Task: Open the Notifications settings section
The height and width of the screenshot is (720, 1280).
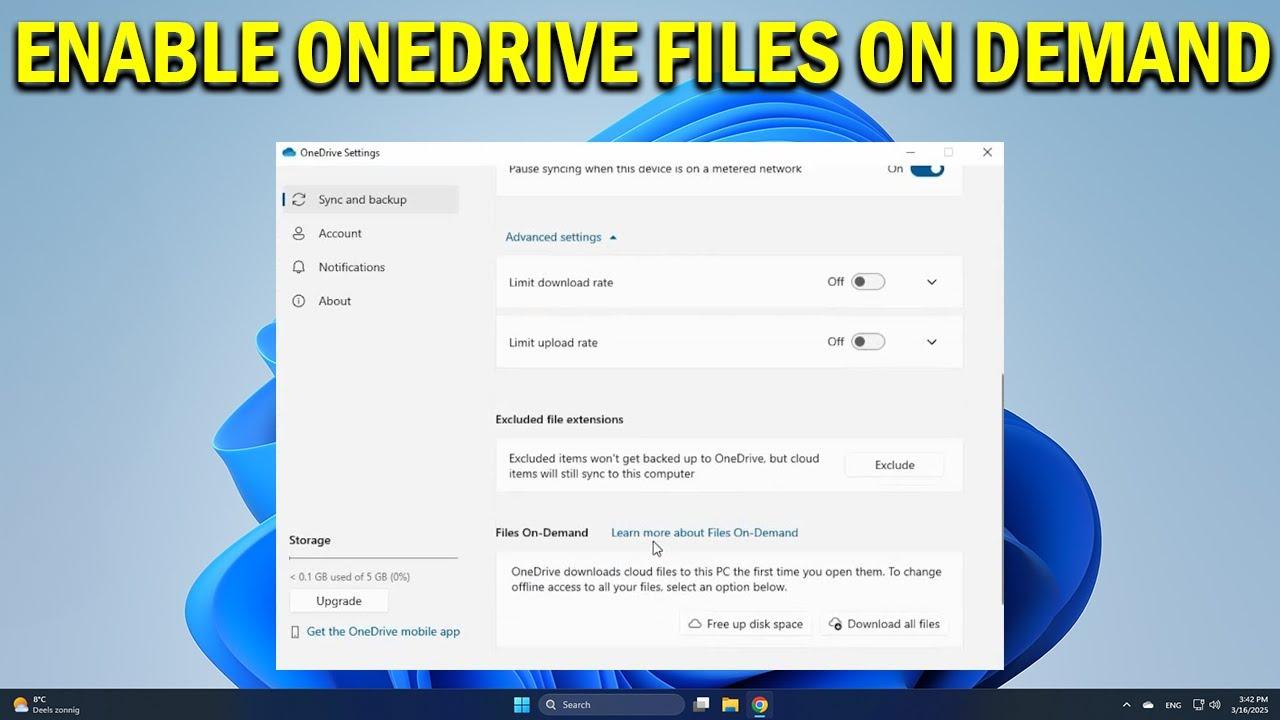Action: point(351,267)
